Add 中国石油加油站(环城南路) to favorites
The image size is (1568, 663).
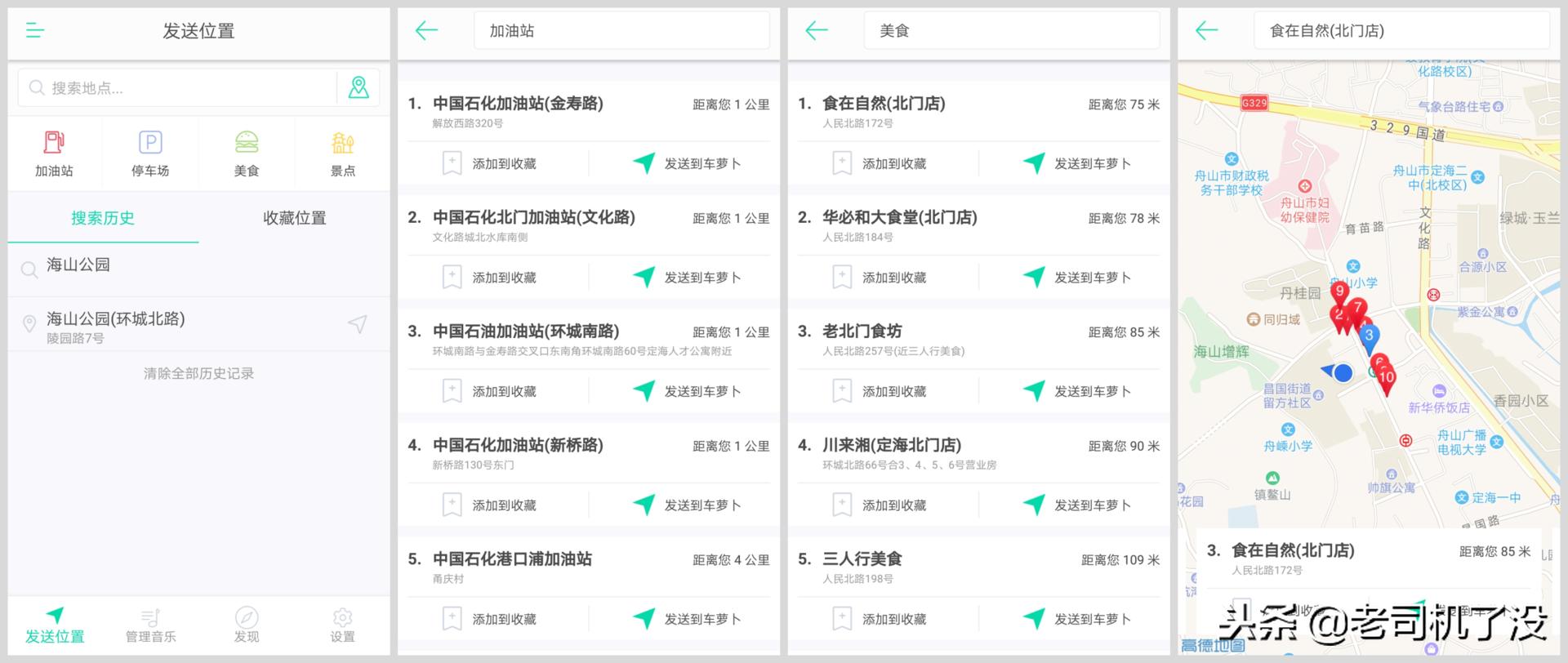[490, 391]
